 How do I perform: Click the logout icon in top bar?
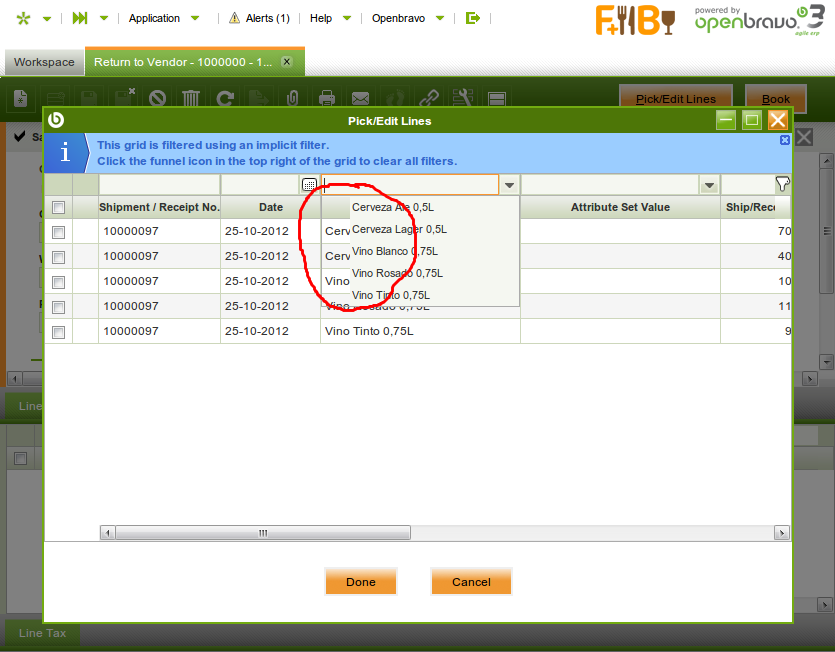coord(472,18)
